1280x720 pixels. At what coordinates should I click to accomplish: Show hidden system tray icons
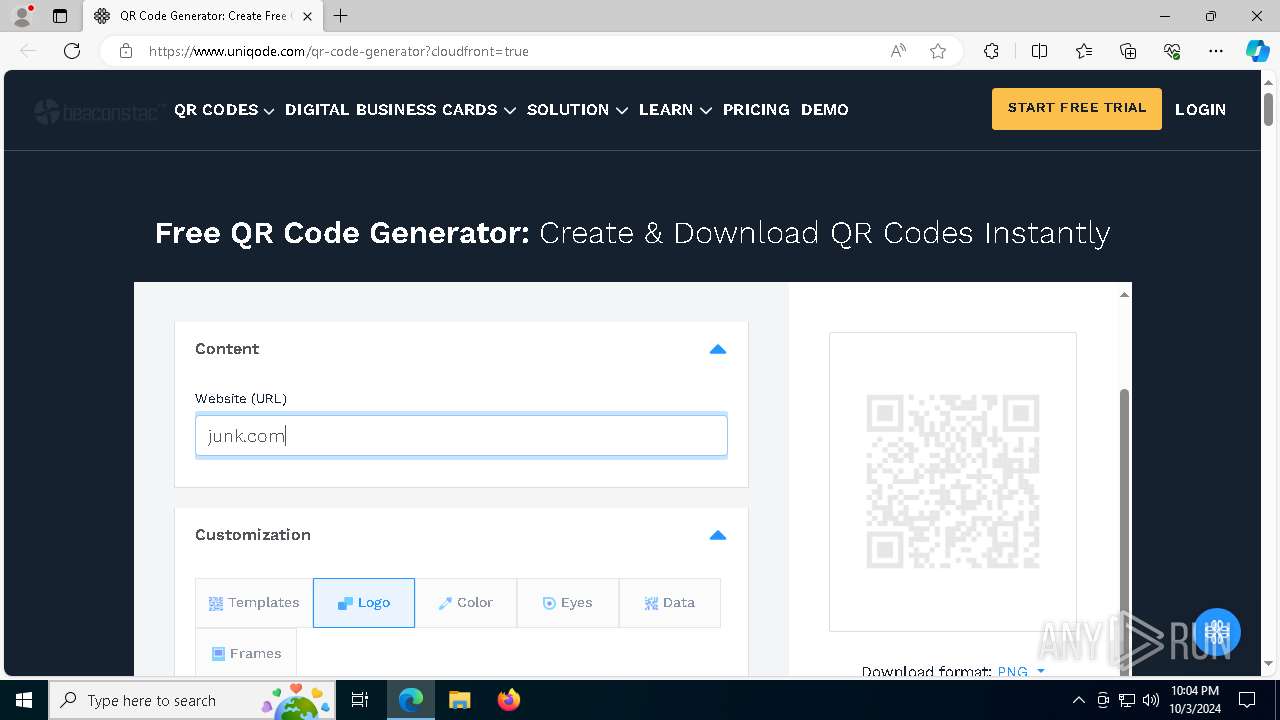point(1078,700)
